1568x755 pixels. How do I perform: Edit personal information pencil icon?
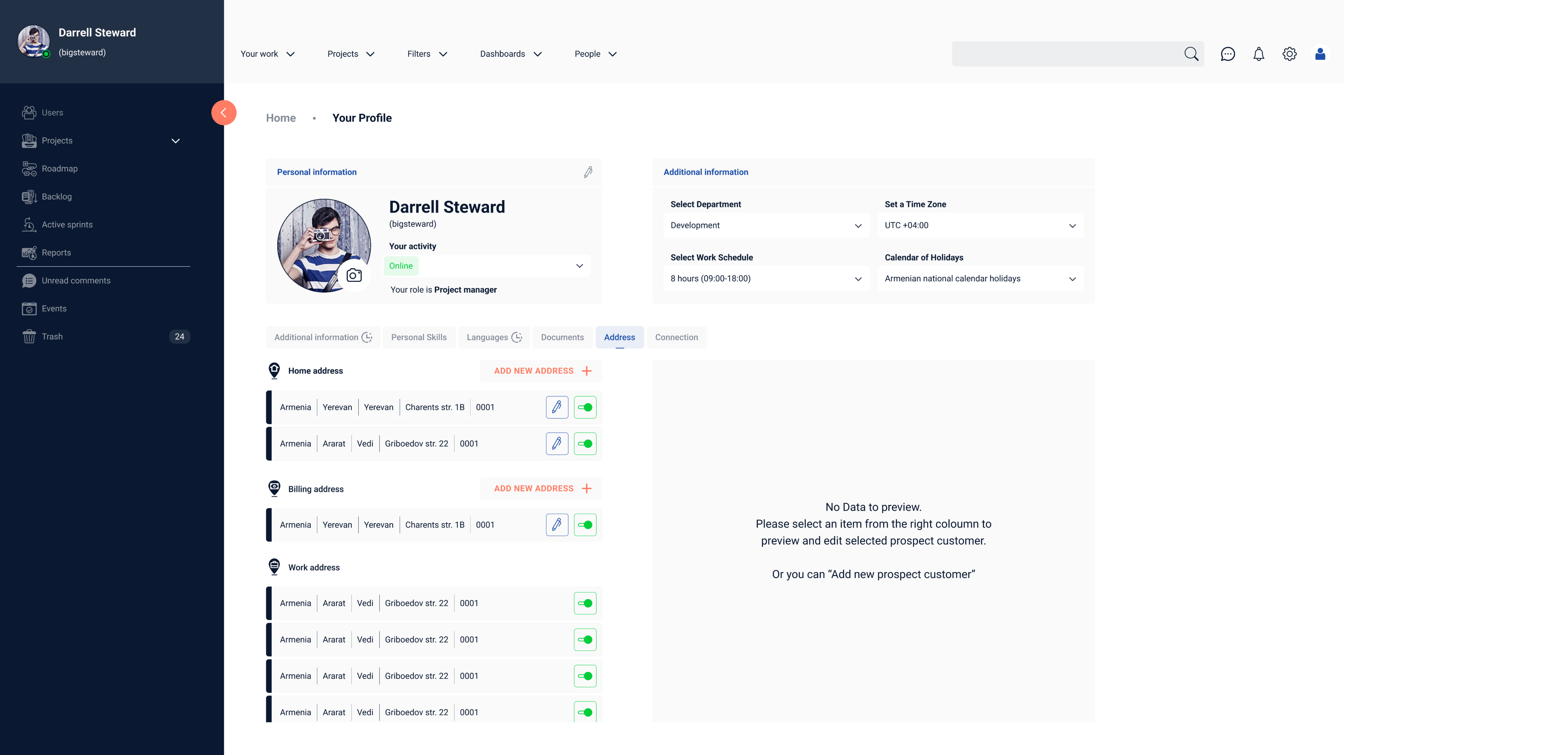pos(588,172)
